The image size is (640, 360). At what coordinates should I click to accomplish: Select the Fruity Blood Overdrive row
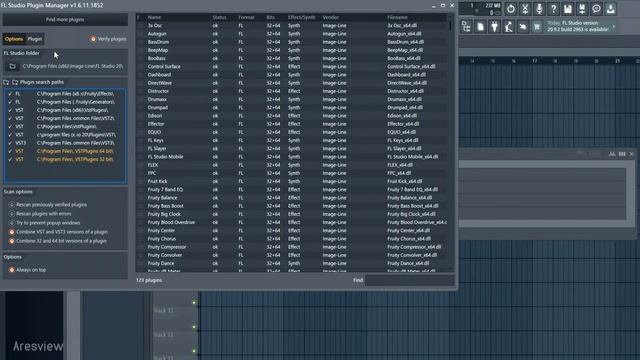292,222
